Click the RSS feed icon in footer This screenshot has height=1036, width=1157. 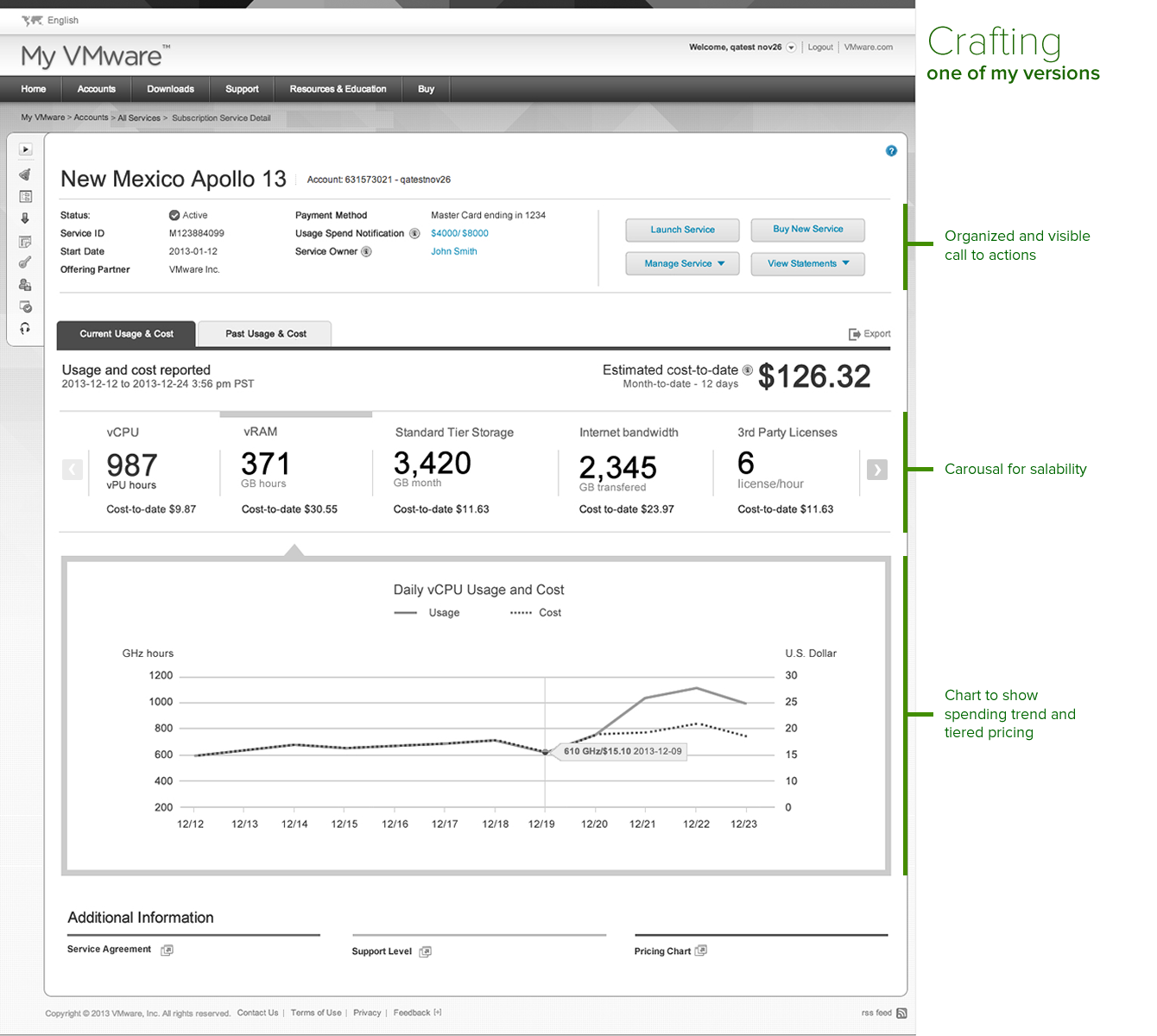pos(901,1014)
